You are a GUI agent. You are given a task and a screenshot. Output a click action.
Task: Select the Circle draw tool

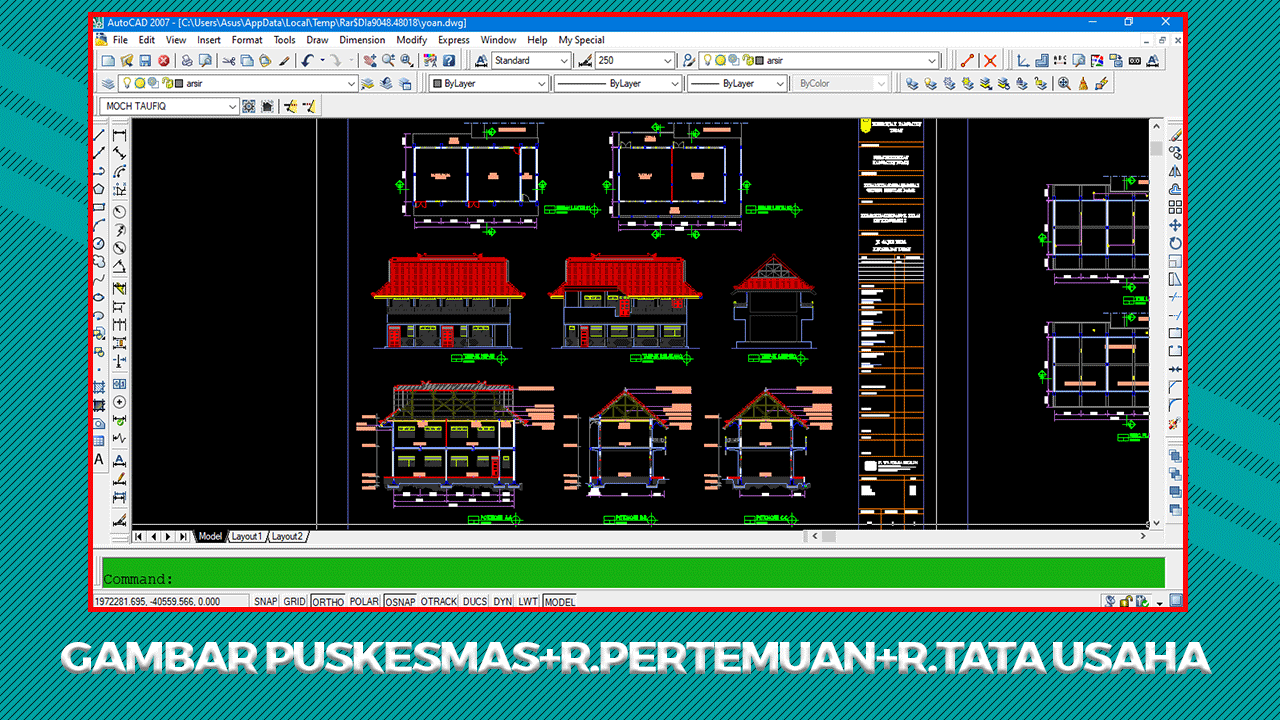[100, 243]
